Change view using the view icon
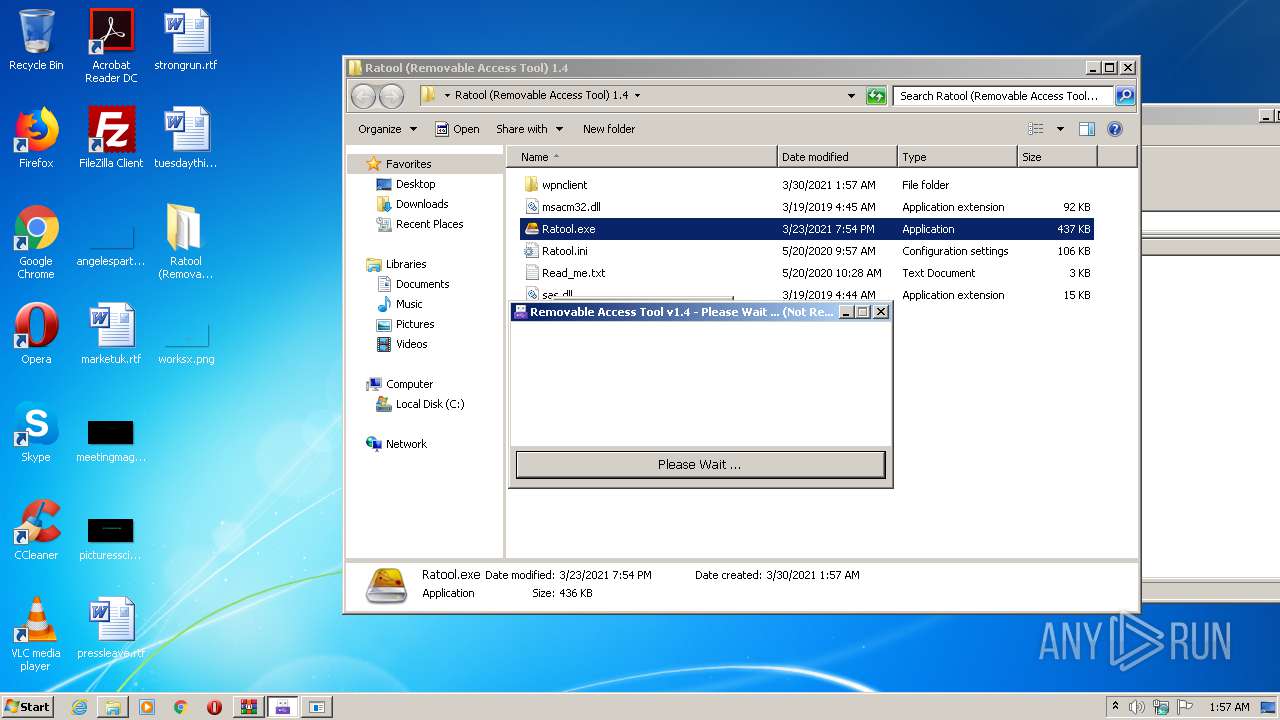 [x=1036, y=129]
